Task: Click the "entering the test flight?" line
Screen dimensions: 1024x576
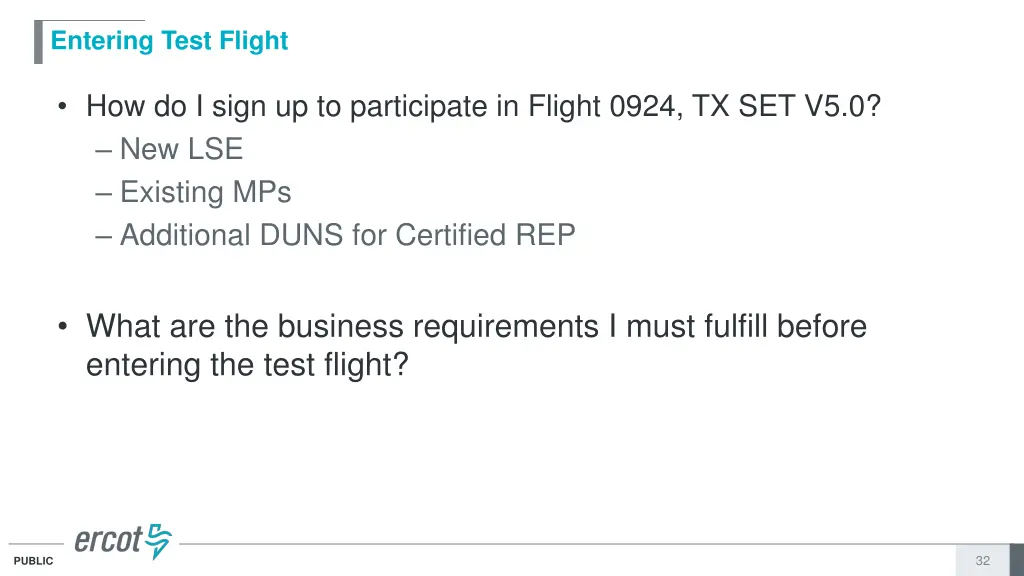Action: (247, 365)
